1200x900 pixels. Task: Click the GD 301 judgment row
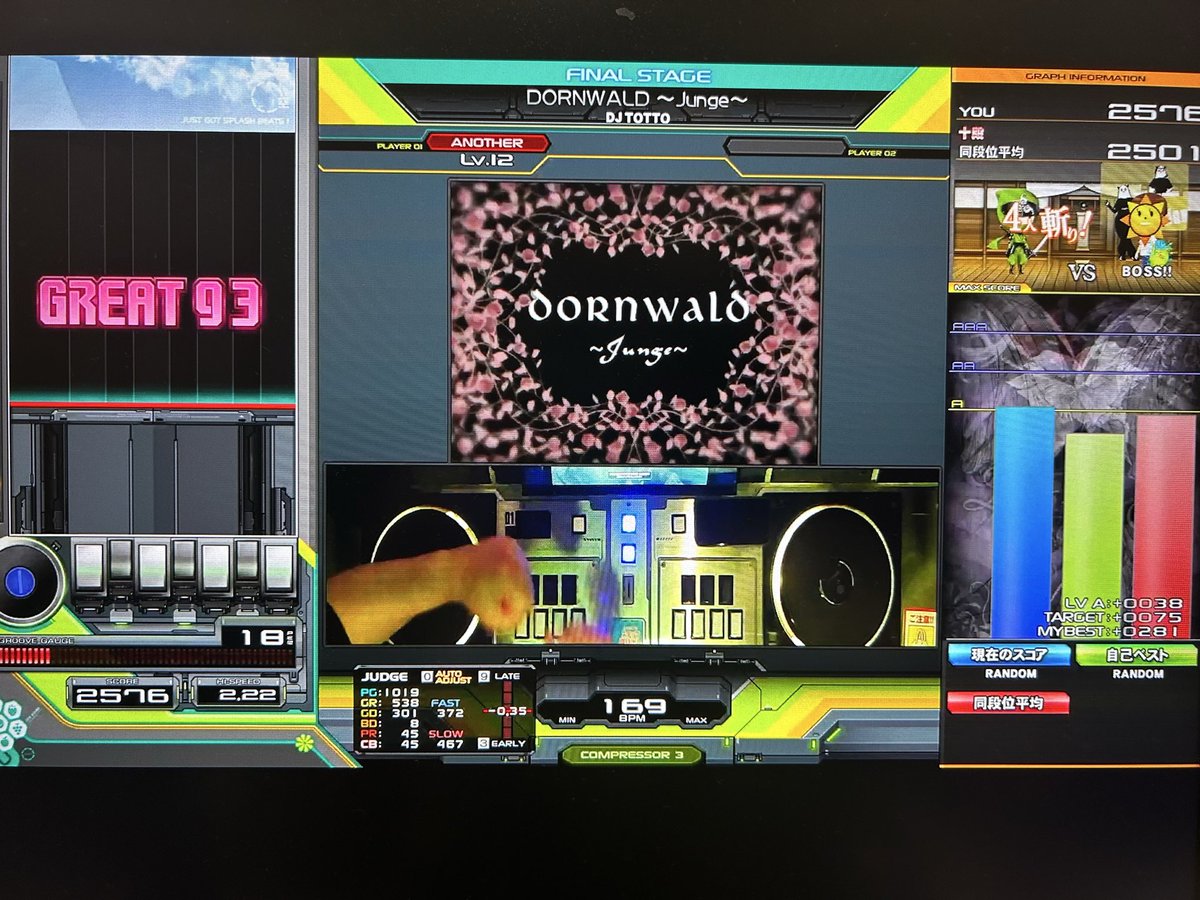pyautogui.click(x=390, y=713)
